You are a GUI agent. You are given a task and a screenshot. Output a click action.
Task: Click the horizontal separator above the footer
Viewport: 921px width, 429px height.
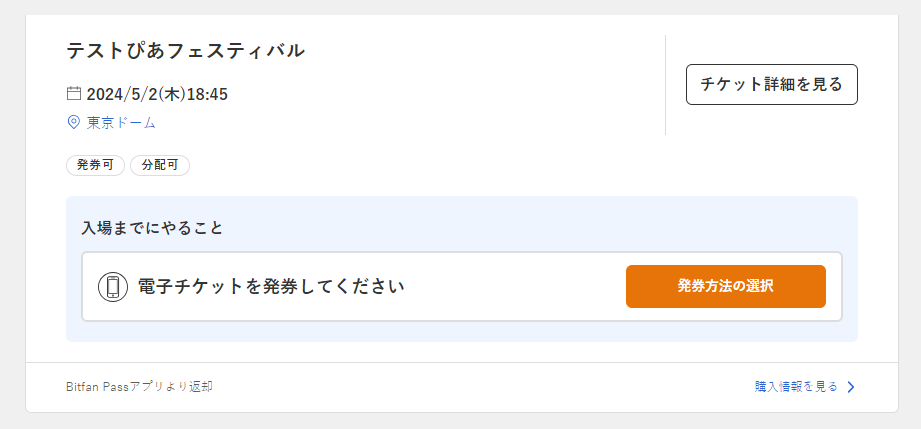460,362
